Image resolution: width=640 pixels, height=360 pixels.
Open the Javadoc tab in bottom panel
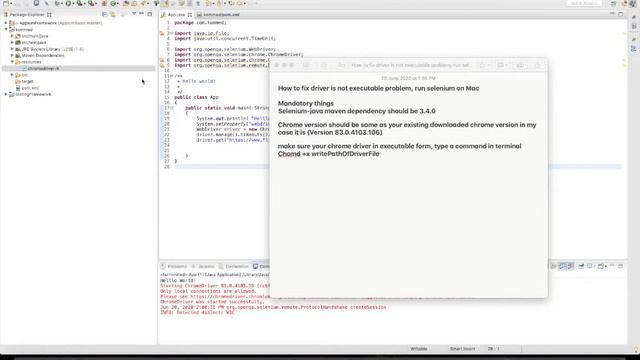tap(203, 267)
